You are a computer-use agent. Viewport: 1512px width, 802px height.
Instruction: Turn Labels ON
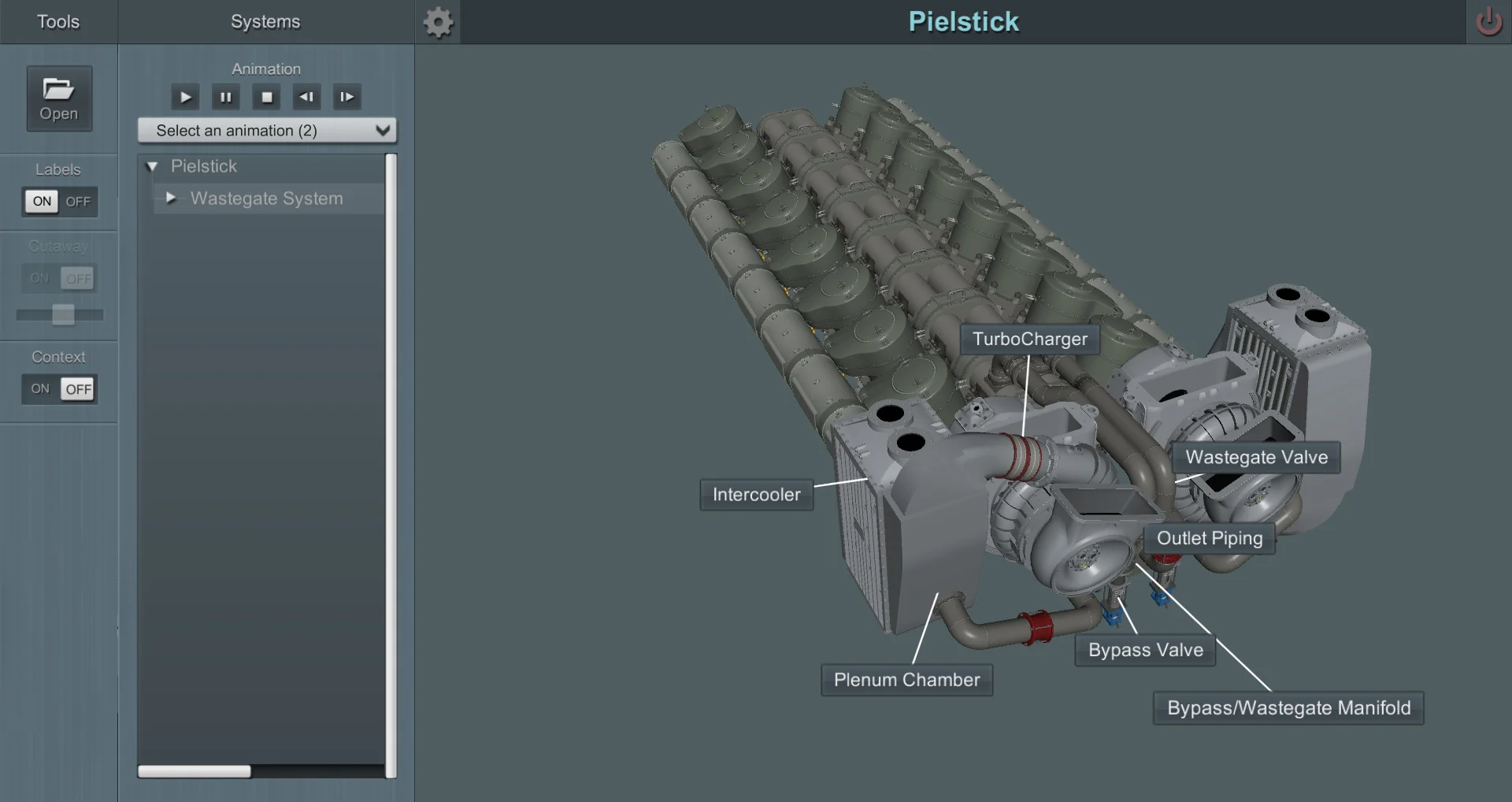tap(42, 202)
